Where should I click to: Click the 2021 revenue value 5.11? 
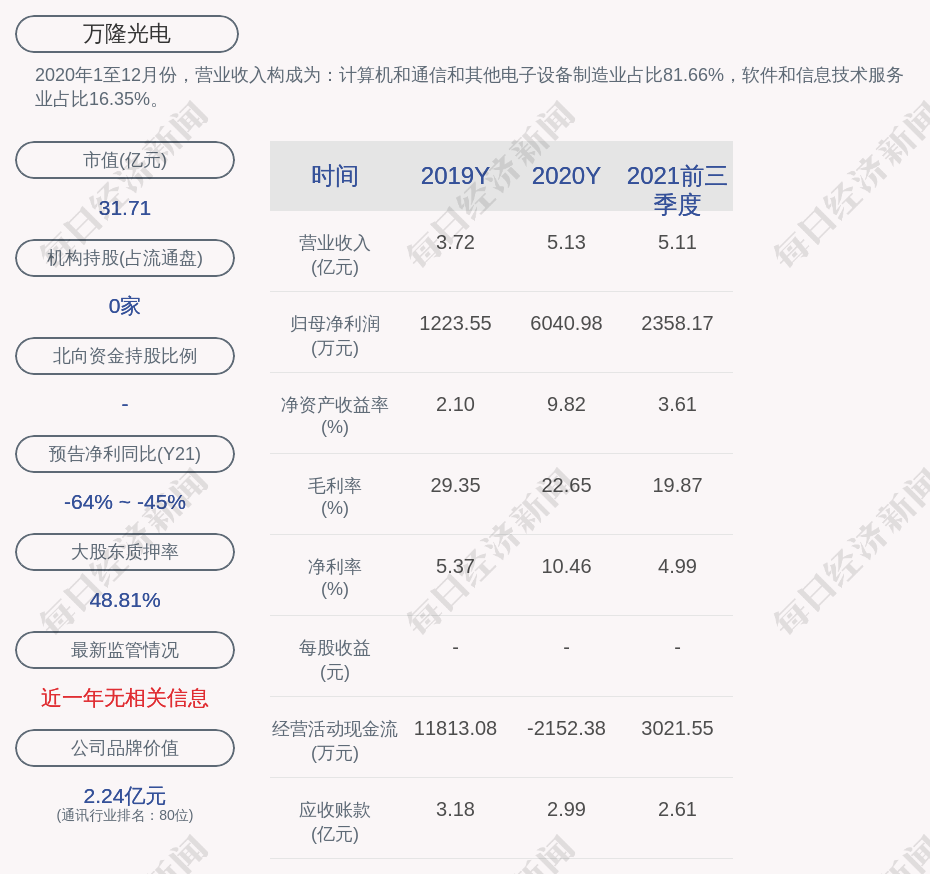(677, 243)
